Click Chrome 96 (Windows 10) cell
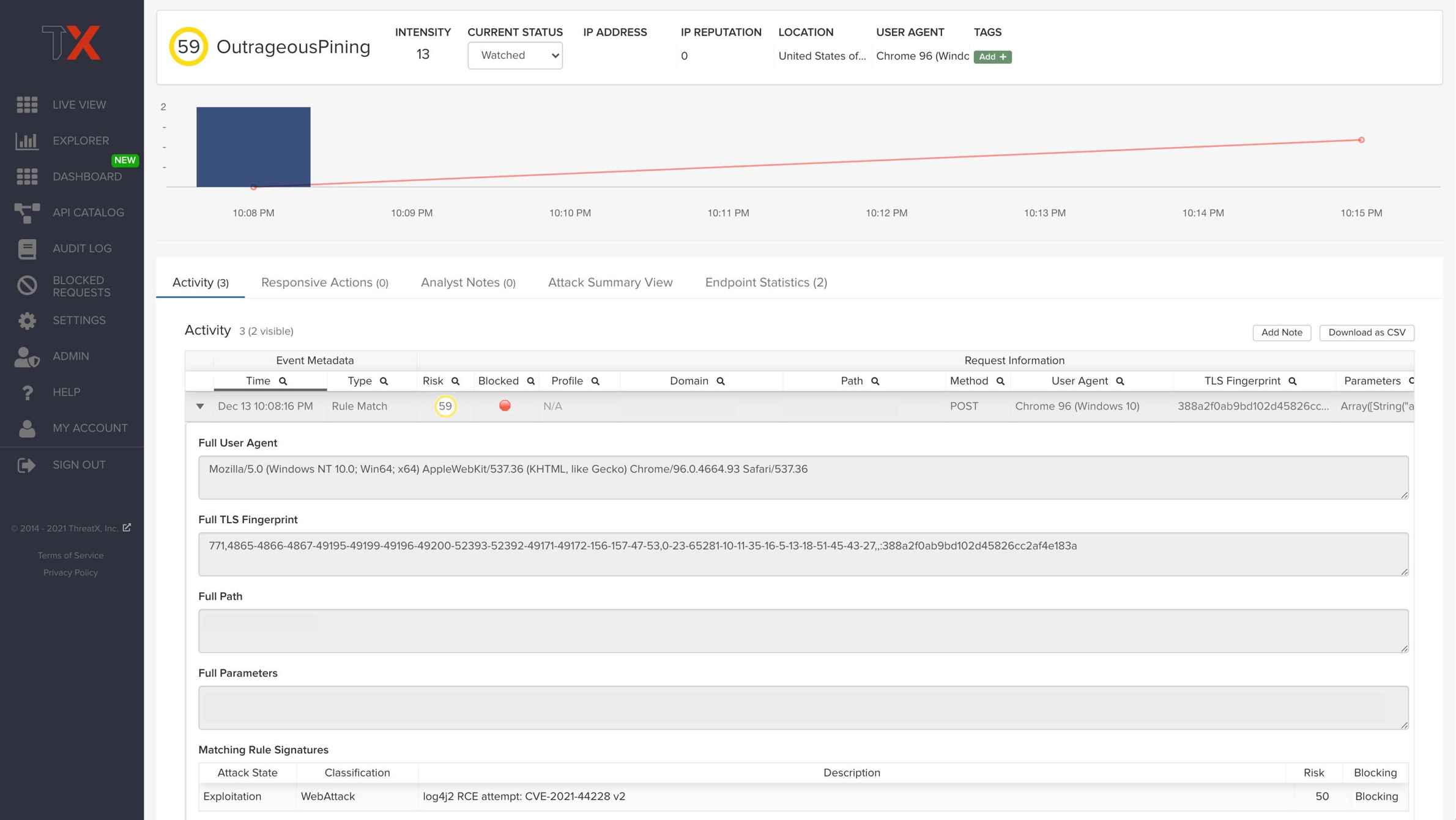1456x820 pixels. (x=1077, y=406)
